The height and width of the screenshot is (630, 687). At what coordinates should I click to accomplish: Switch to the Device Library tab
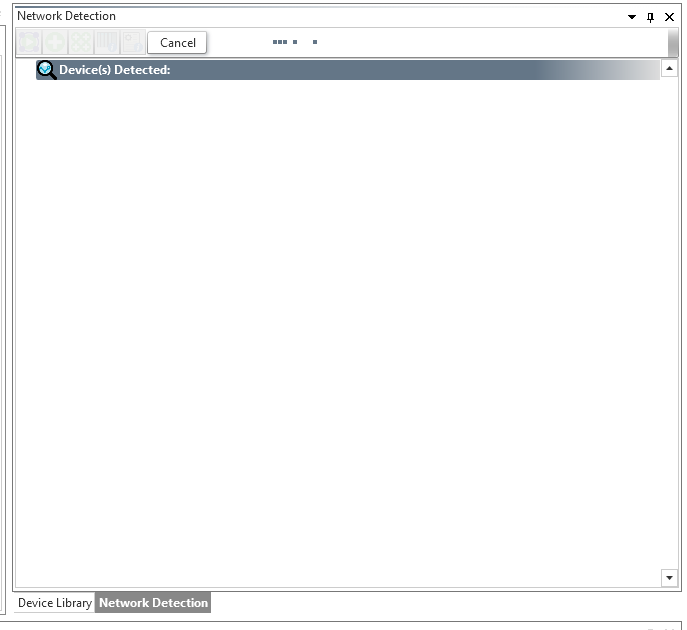[55, 602]
